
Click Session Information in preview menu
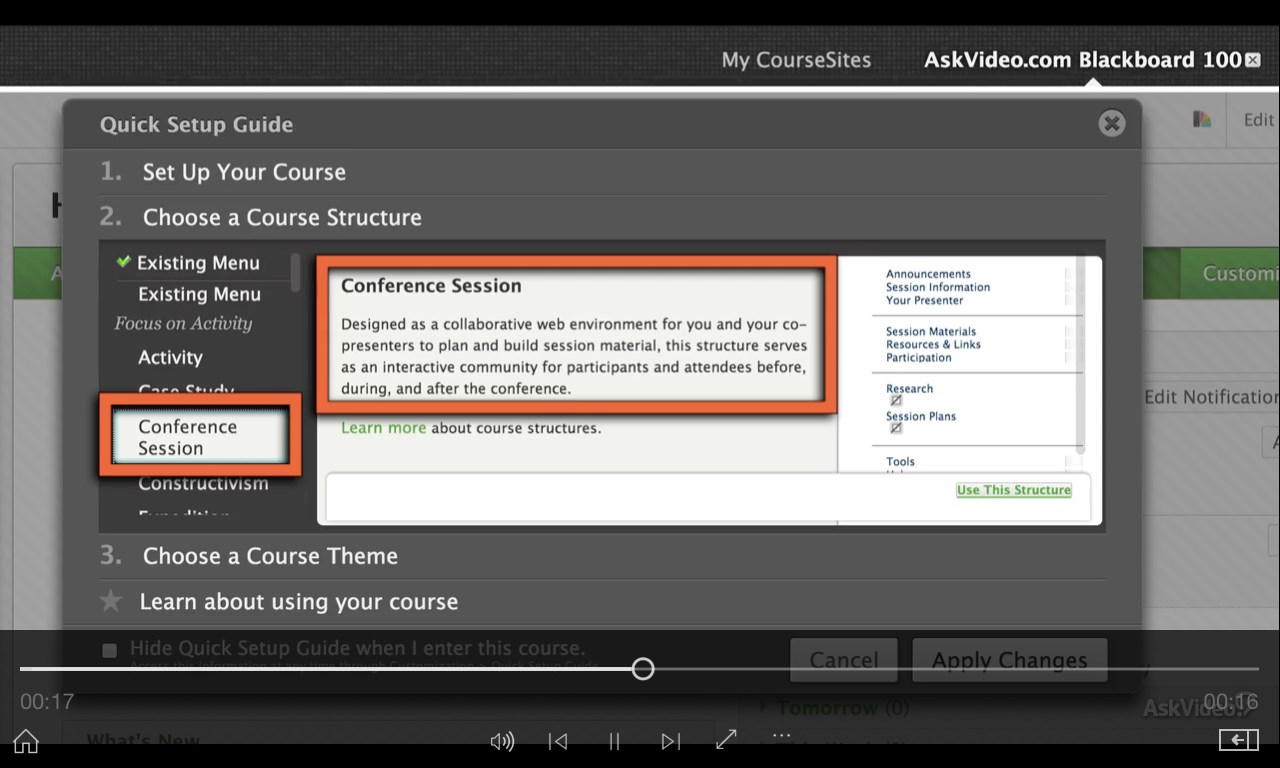pyautogui.click(x=938, y=287)
